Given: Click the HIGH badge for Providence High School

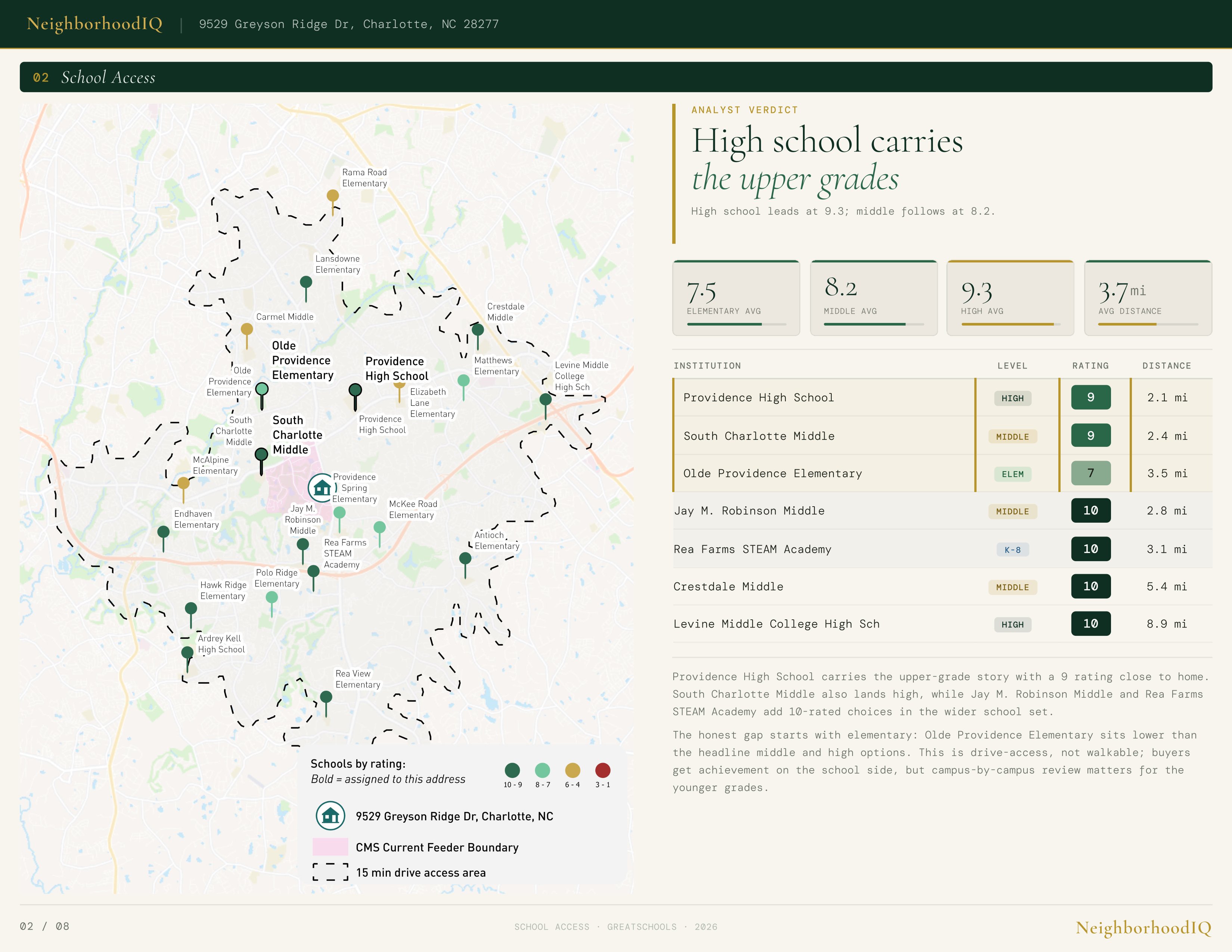Looking at the screenshot, I should 1012,398.
